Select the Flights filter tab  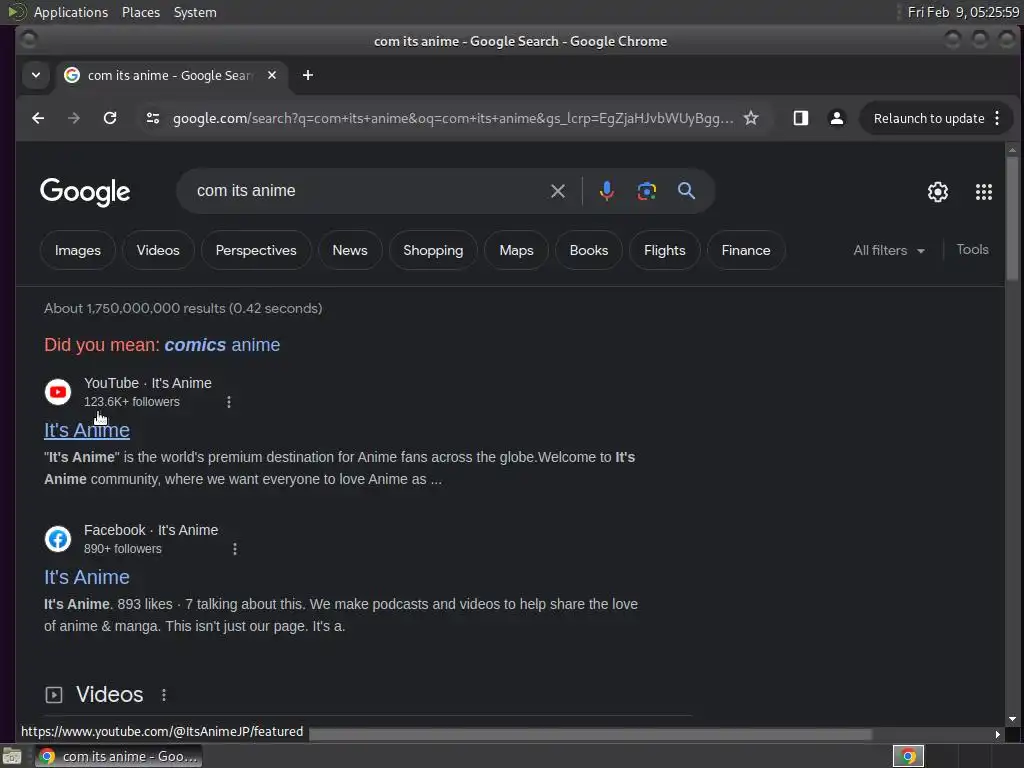click(665, 250)
